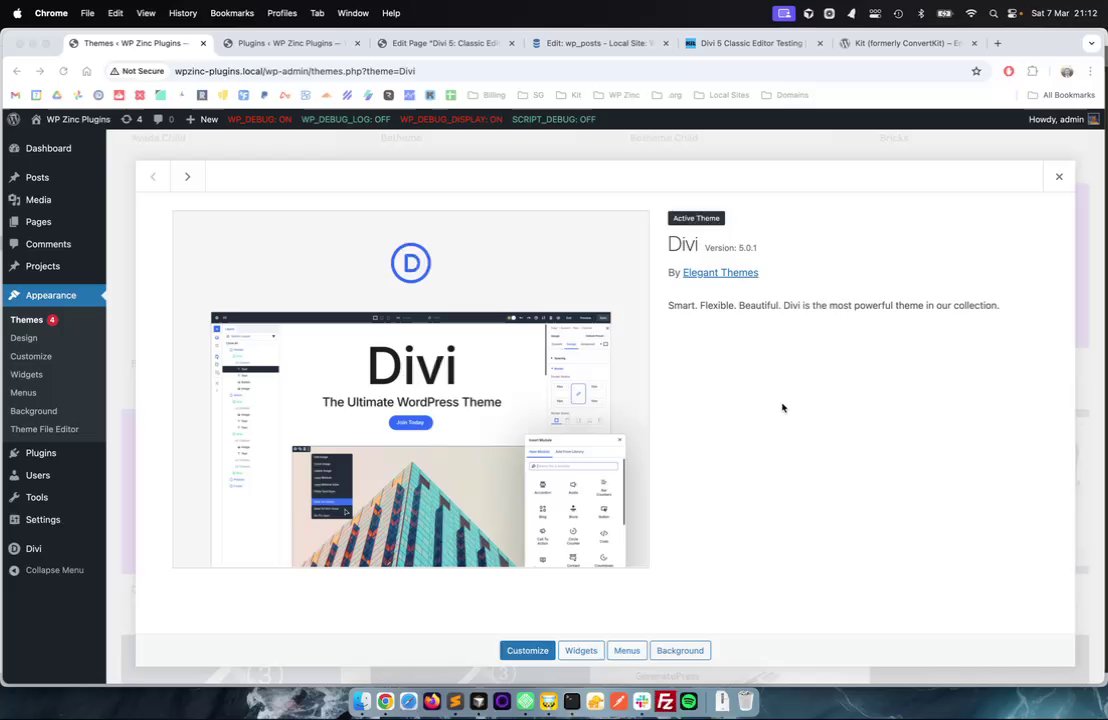Screen dimensions: 1108x720
Task: Click the blue Customize button
Action: click(527, 651)
